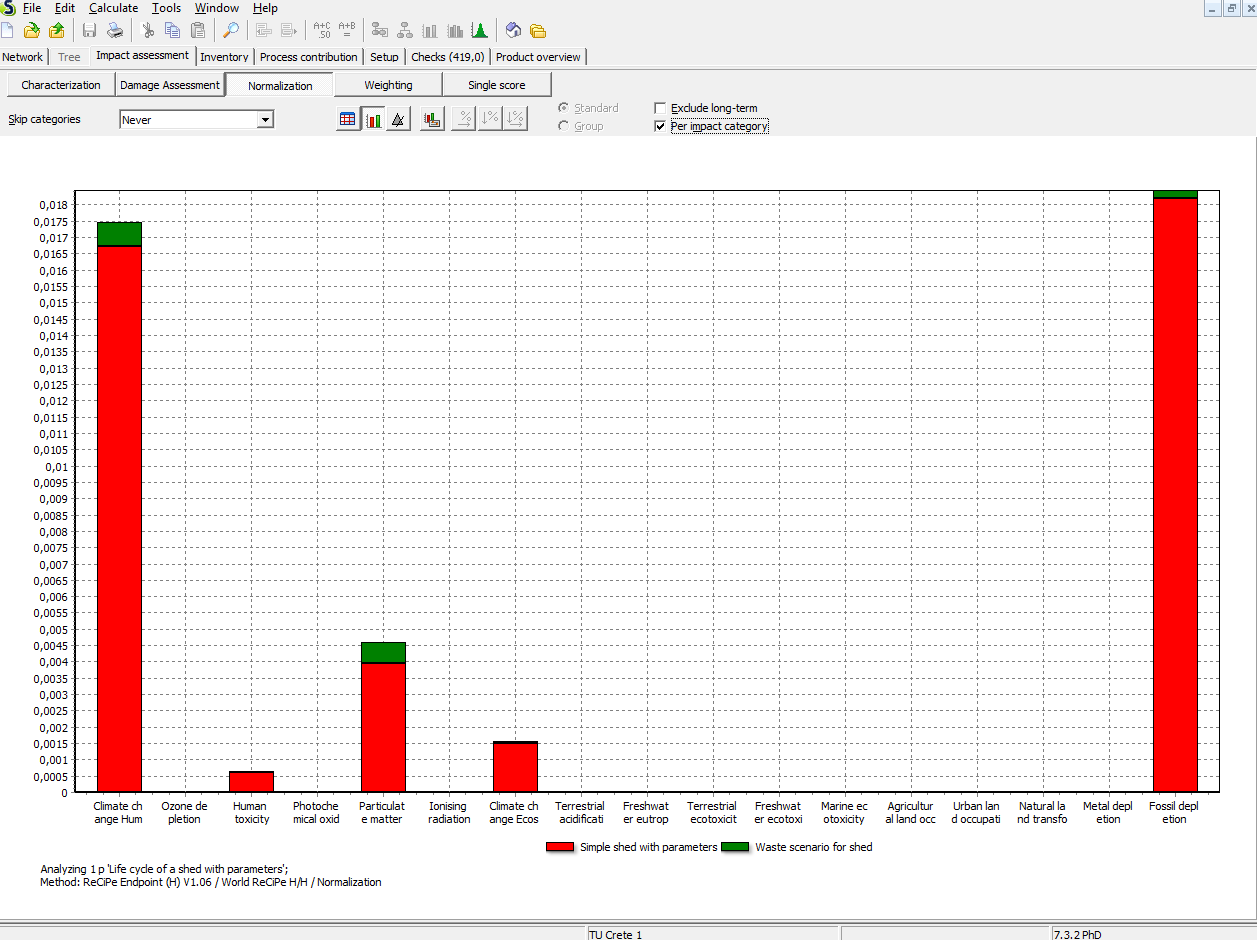1257x940 pixels.
Task: Click the '7.3.2 PhD' status bar text
Action: coord(1078,934)
